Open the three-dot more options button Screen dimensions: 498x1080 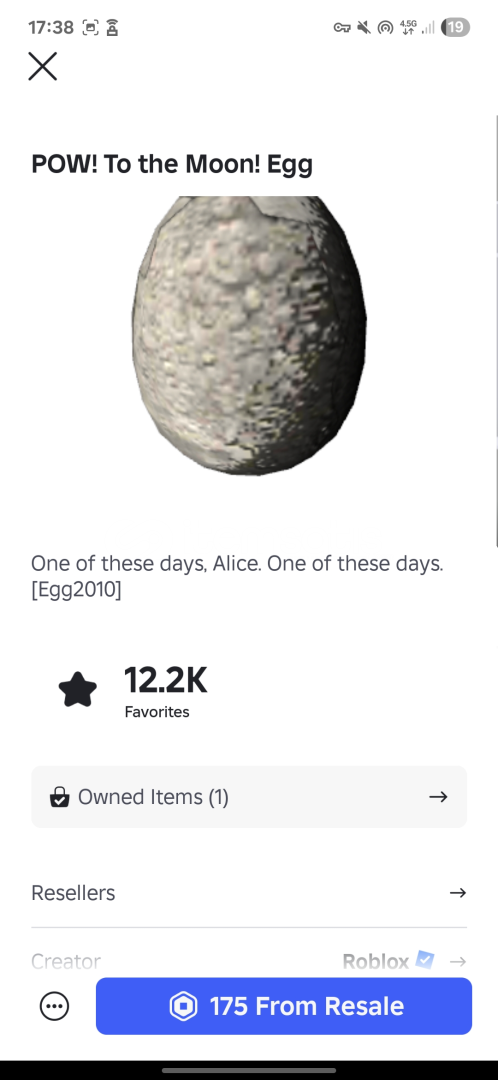tap(54, 1006)
